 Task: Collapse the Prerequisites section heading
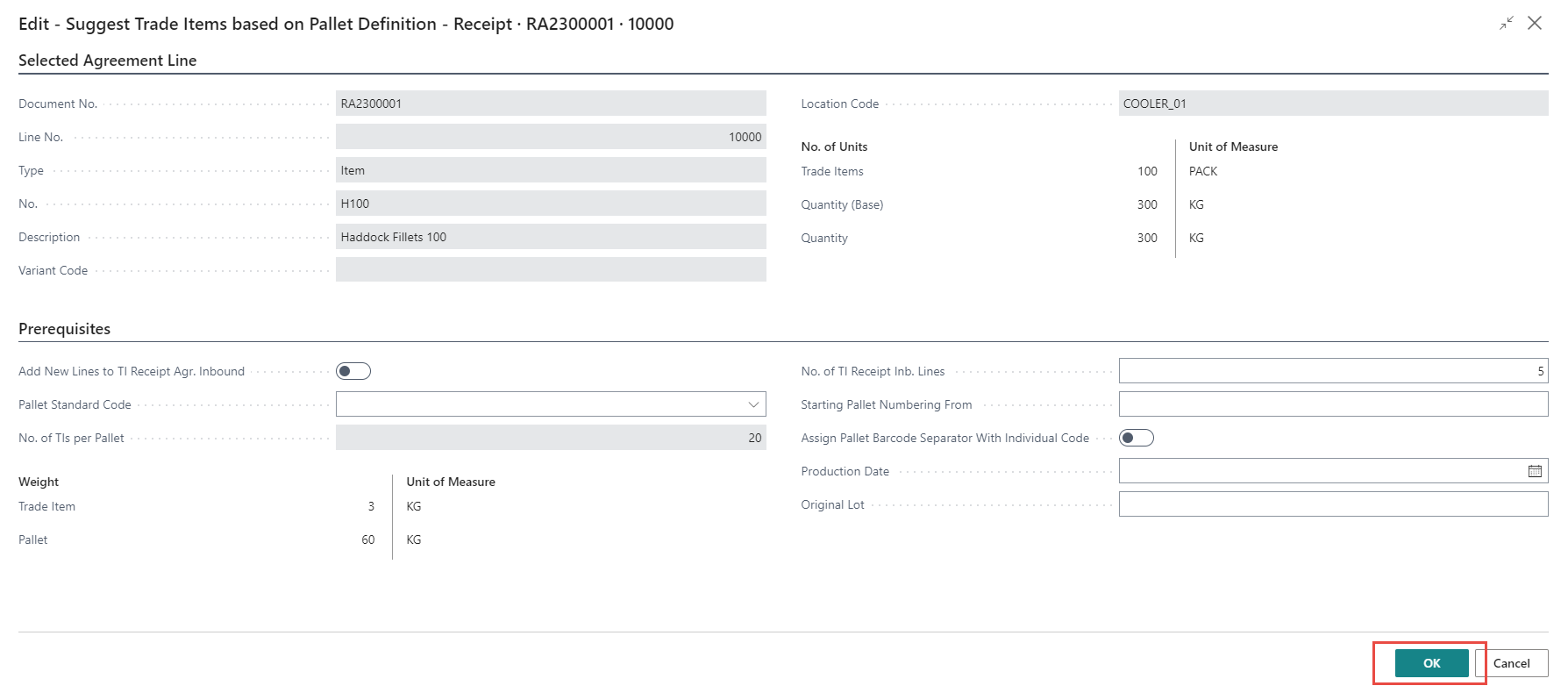tap(64, 329)
